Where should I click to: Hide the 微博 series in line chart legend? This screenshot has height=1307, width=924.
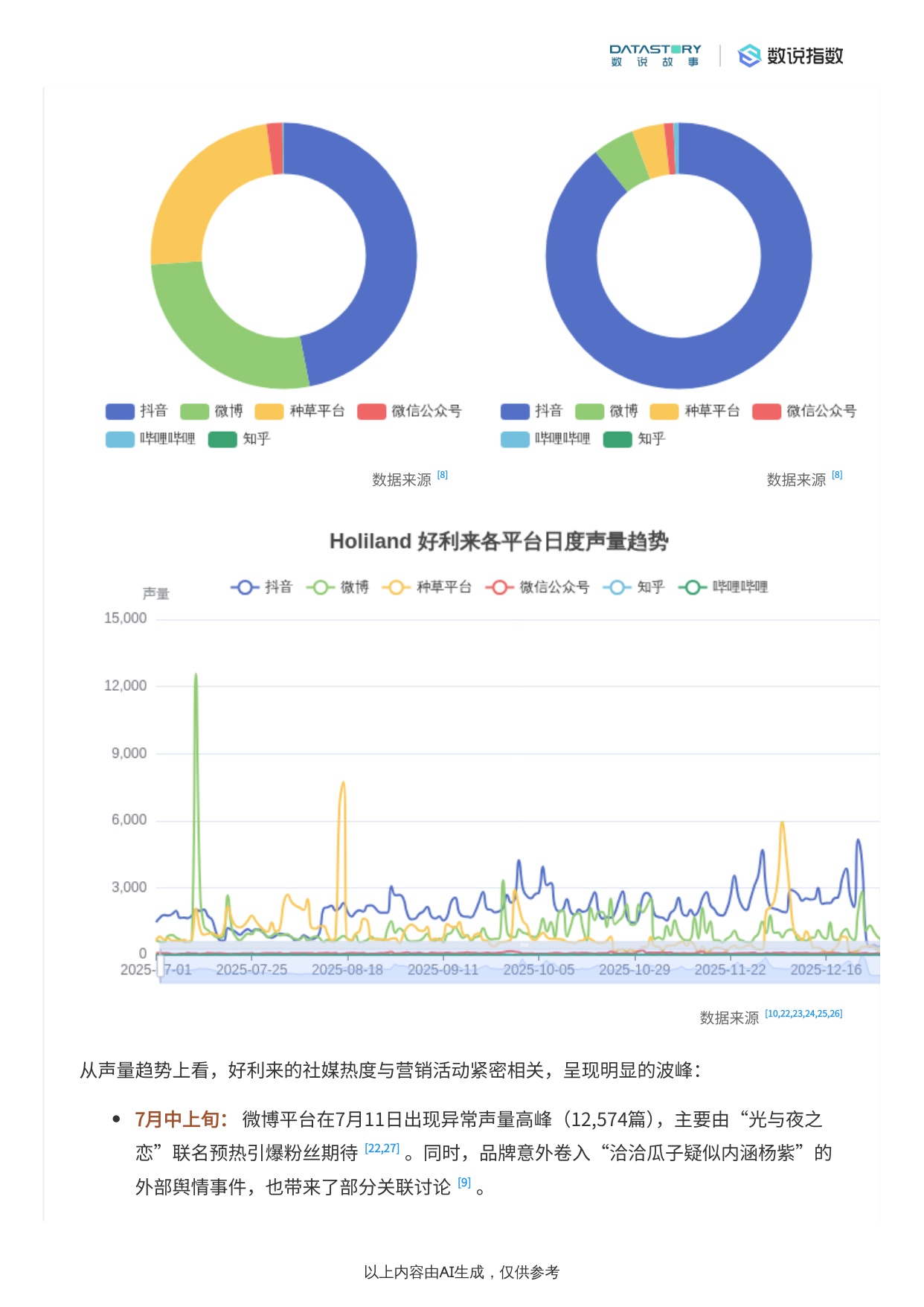tap(337, 587)
